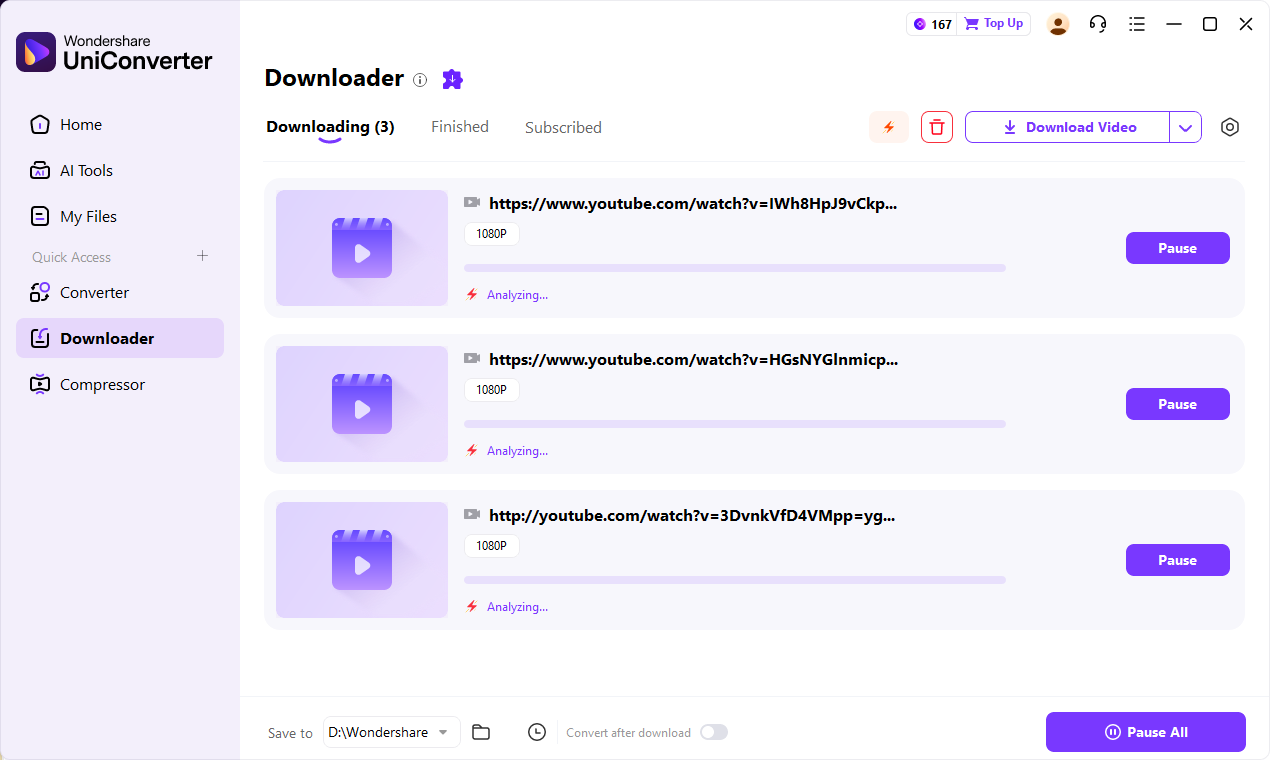The height and width of the screenshot is (760, 1270).
Task: Click Analyzing status of HGsNYGlnmicp item
Action: [x=517, y=451]
